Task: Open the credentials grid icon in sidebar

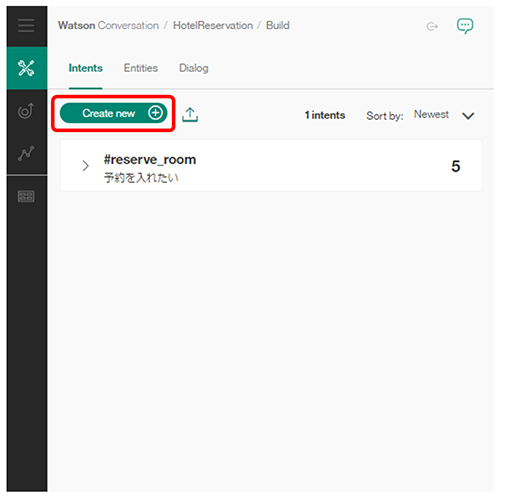Action: coord(26,196)
